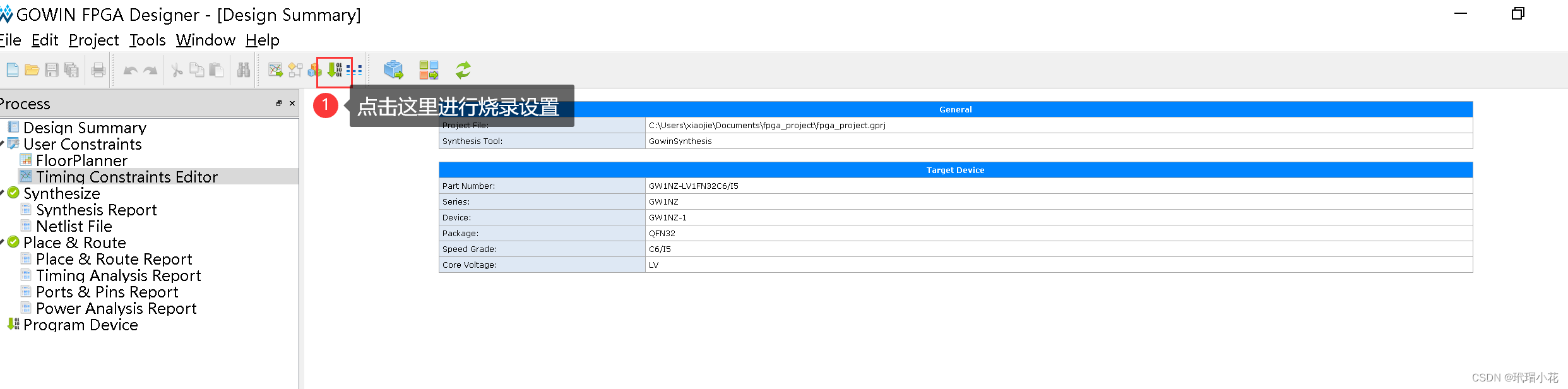
Task: Click the General table header
Action: pos(956,109)
